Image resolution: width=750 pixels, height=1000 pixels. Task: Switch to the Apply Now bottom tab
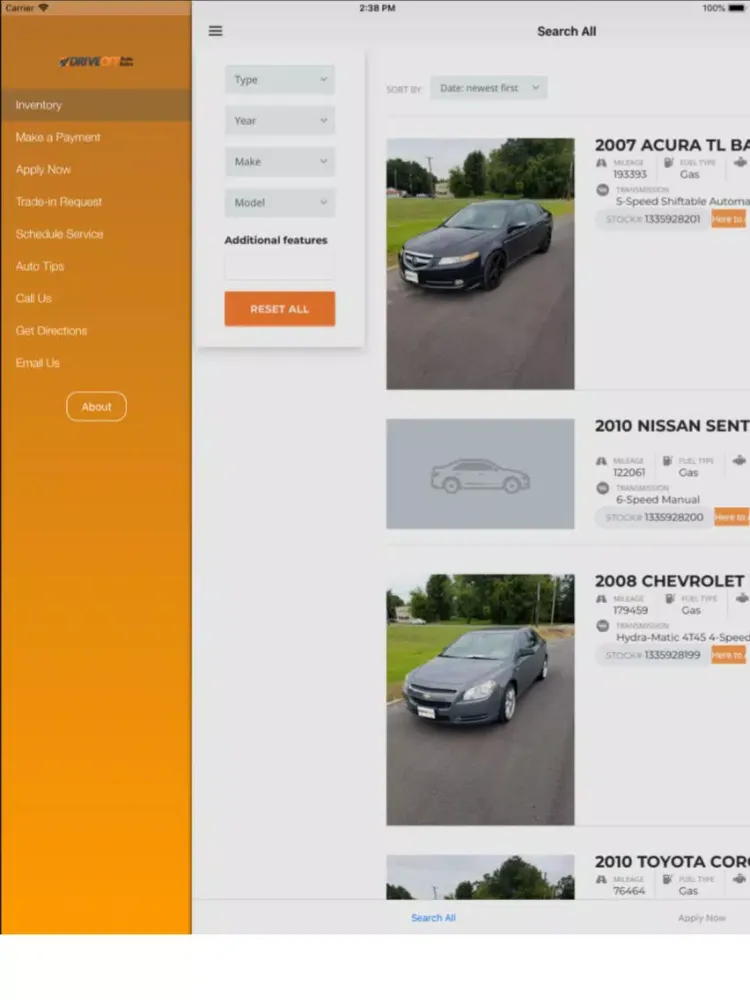point(702,918)
